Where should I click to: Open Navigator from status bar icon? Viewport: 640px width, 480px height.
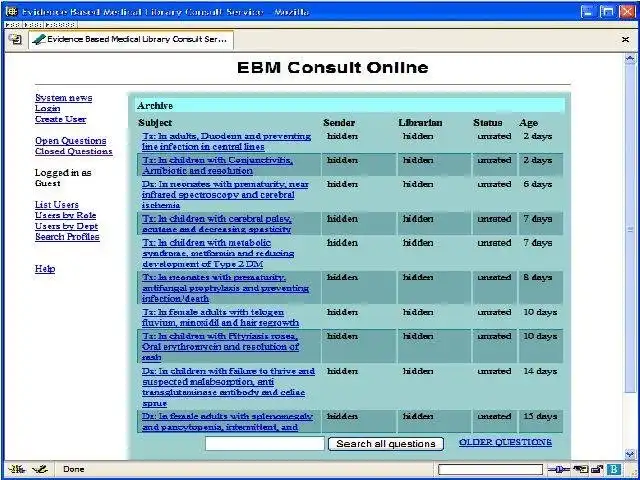[x=17, y=469]
